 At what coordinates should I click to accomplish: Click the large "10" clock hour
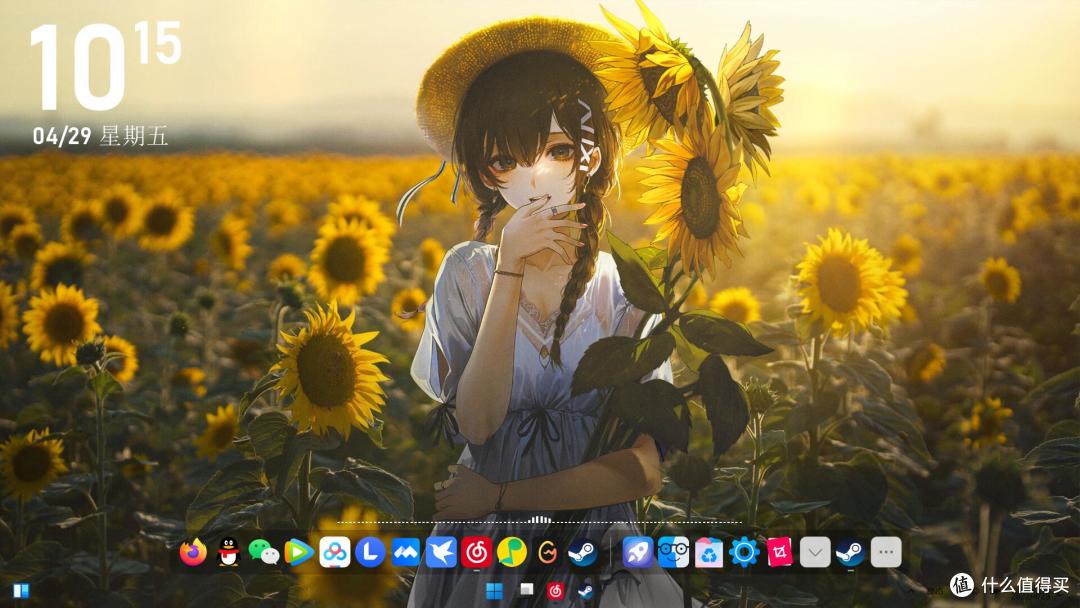pos(77,67)
